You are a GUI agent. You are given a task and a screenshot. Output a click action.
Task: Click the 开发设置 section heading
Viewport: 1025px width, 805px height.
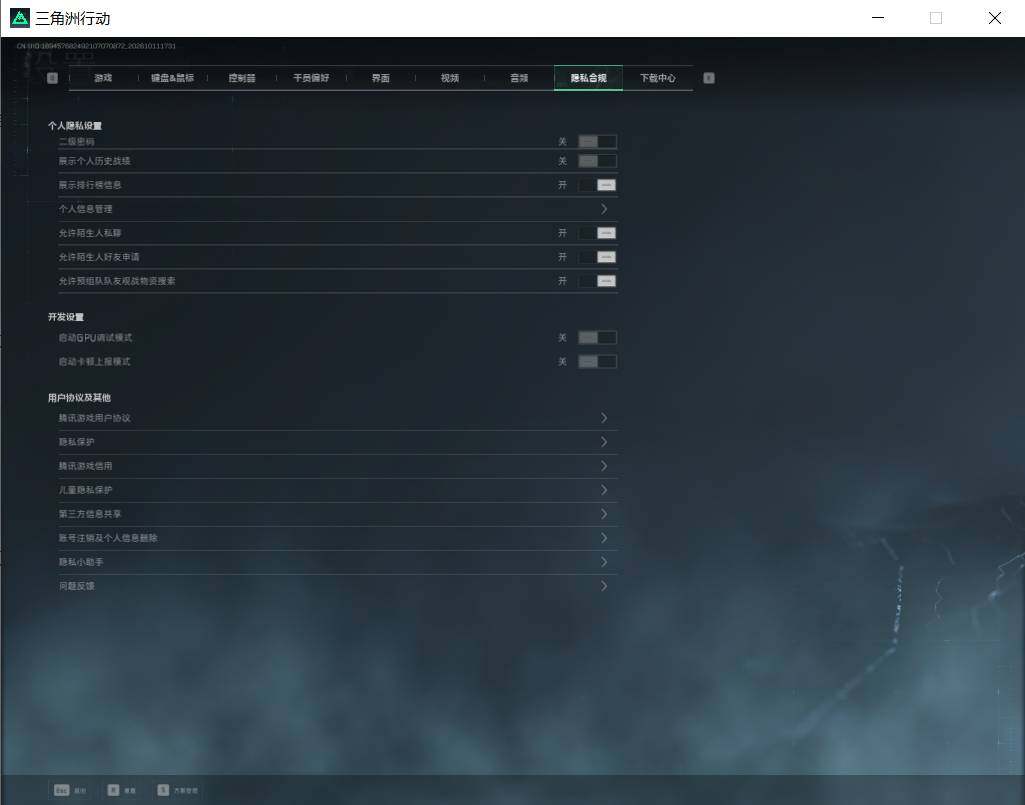[x=66, y=317]
